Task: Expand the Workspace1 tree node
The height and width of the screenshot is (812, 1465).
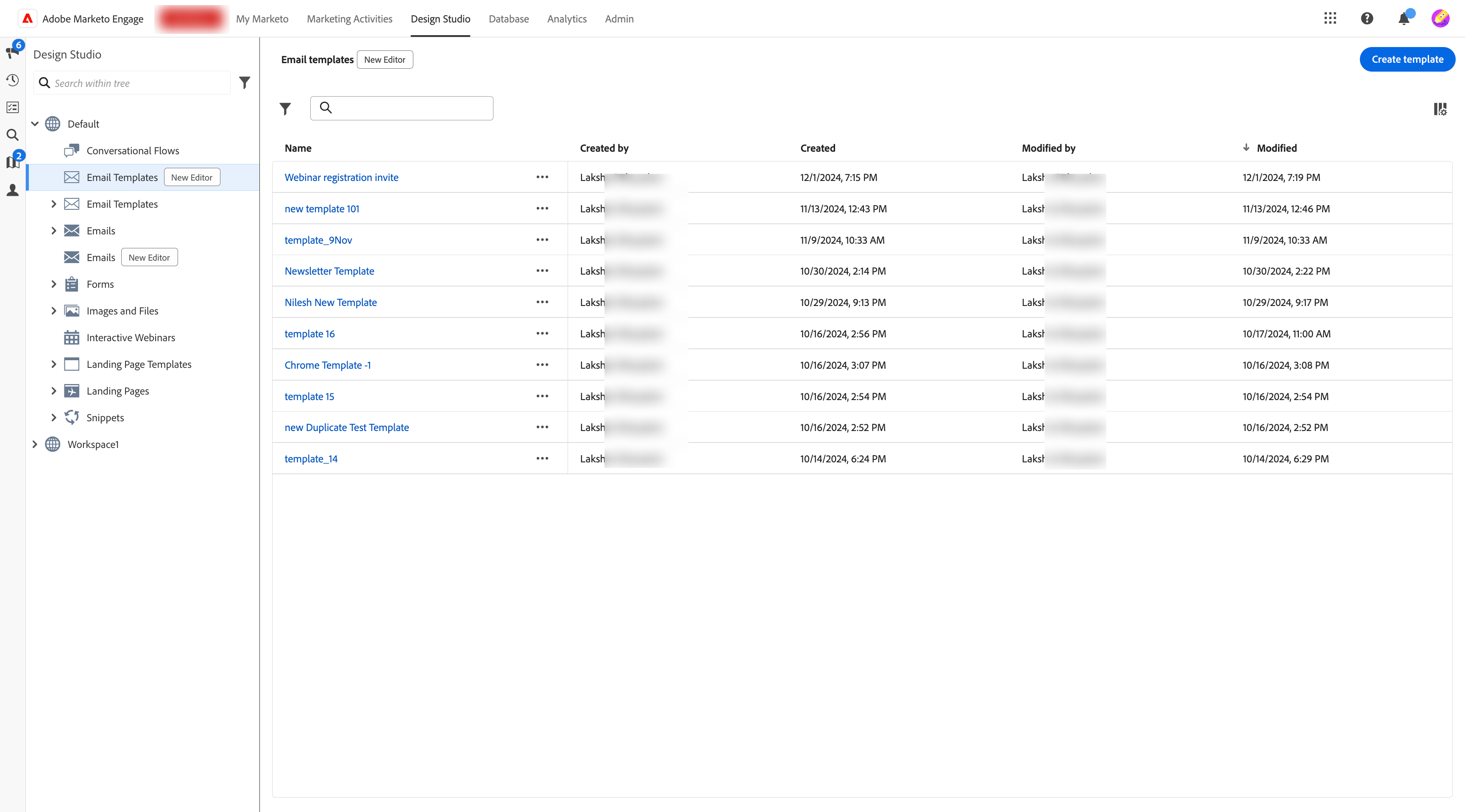Action: tap(35, 444)
